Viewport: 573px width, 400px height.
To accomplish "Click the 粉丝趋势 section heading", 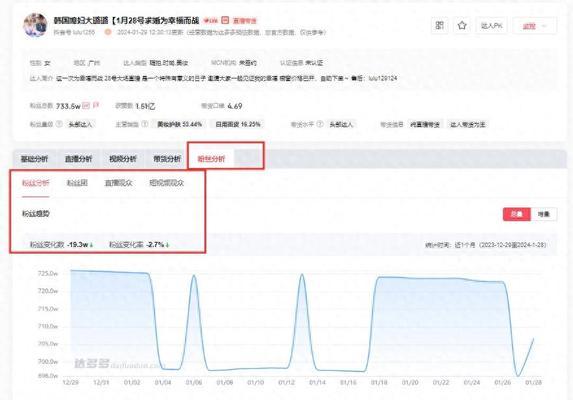I will (x=36, y=214).
